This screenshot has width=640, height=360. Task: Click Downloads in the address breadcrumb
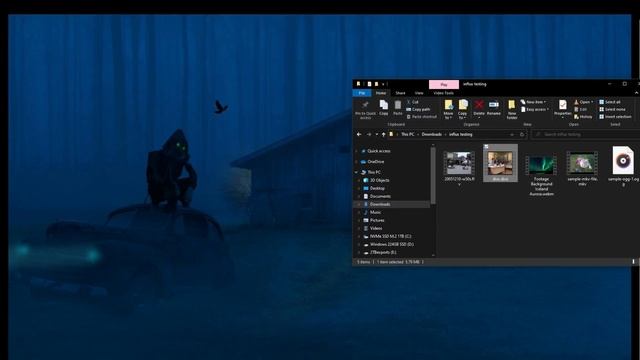431,134
